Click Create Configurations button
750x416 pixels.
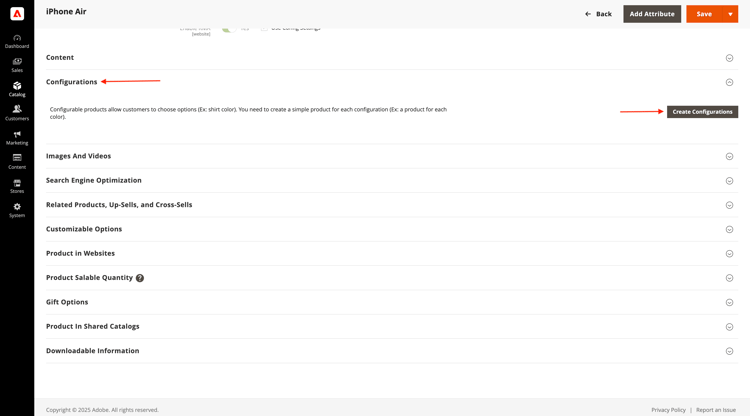click(702, 111)
